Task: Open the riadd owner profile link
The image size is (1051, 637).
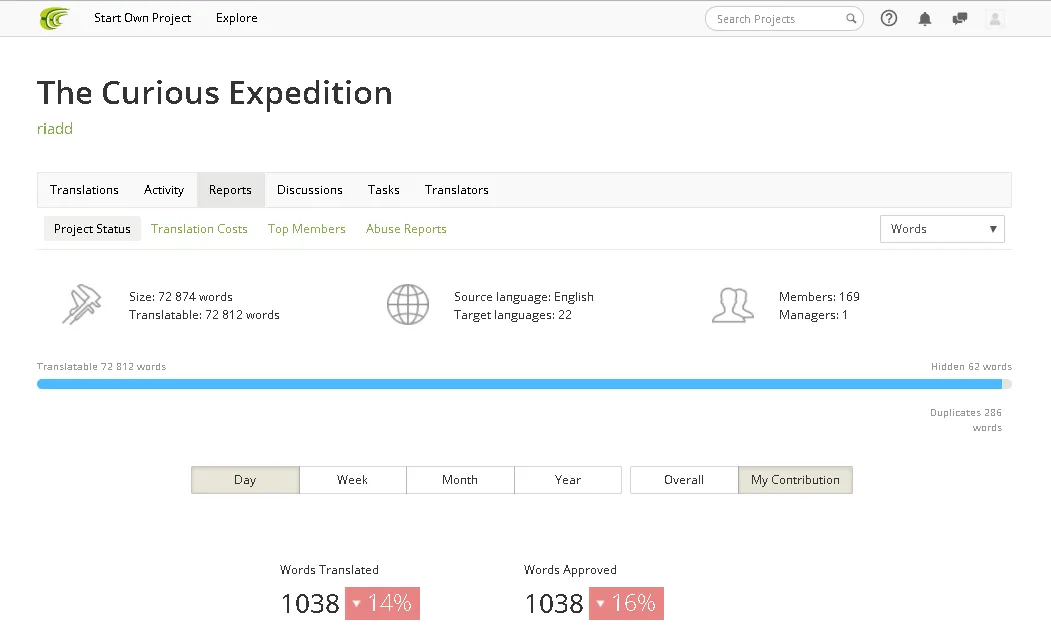Action: pos(54,128)
